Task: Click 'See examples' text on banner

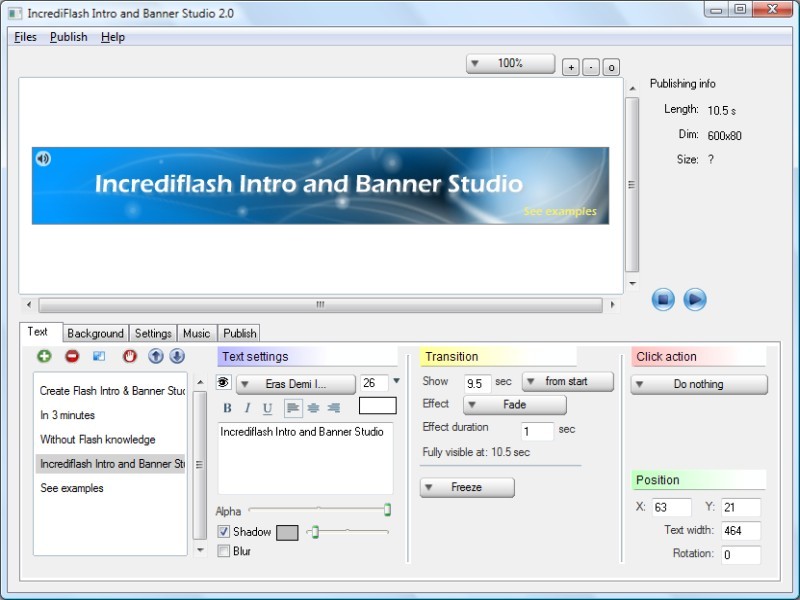Action: (560, 211)
